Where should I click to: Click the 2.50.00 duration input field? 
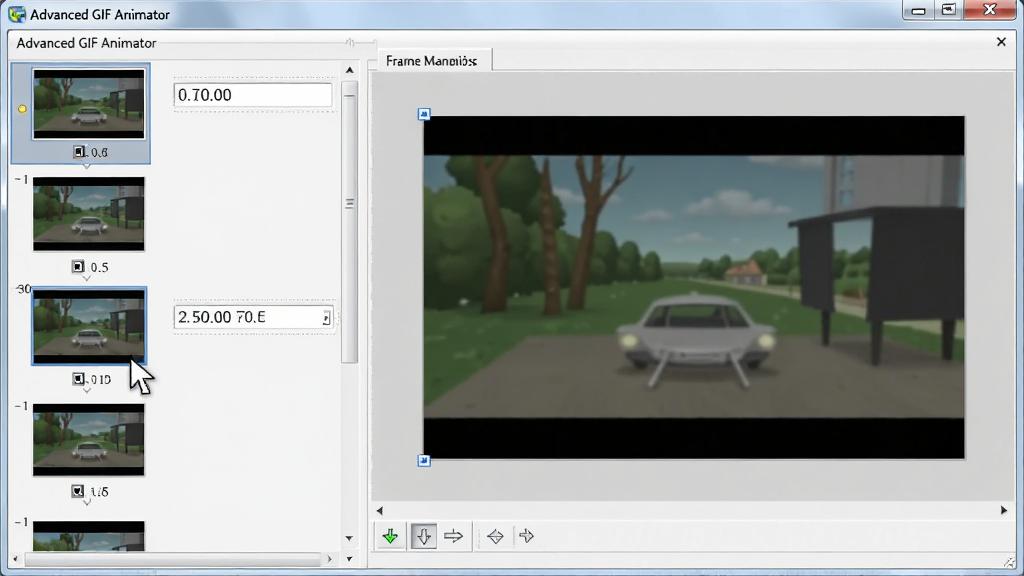click(x=253, y=317)
